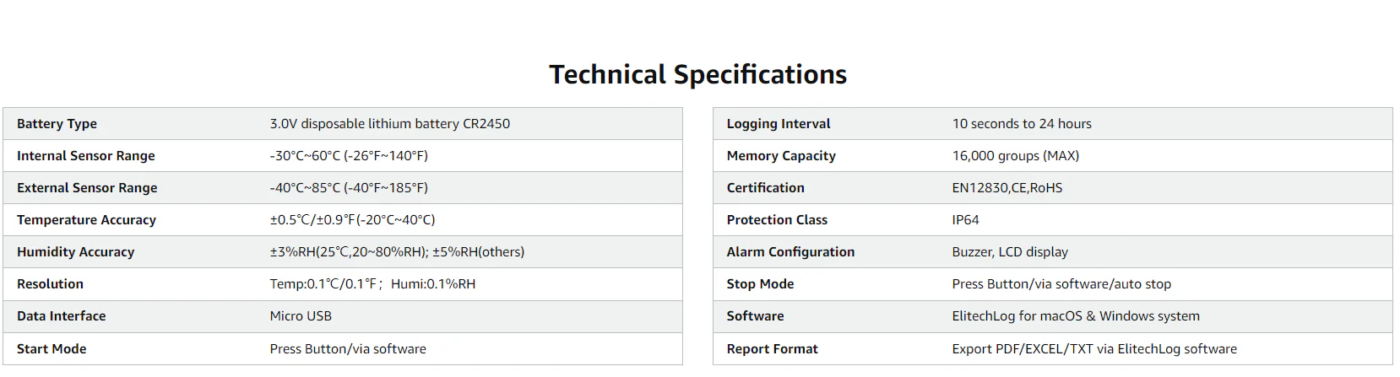
Task: Select the Micro USB data interface value
Action: pyautogui.click(x=301, y=316)
